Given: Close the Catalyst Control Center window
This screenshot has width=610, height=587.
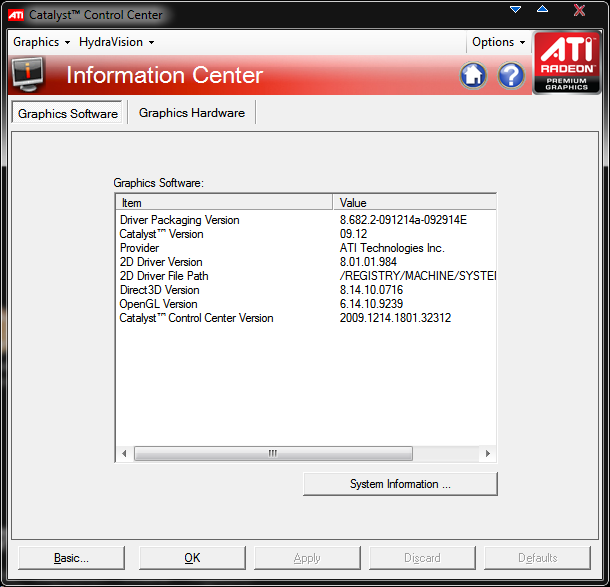Looking at the screenshot, I should (579, 10).
